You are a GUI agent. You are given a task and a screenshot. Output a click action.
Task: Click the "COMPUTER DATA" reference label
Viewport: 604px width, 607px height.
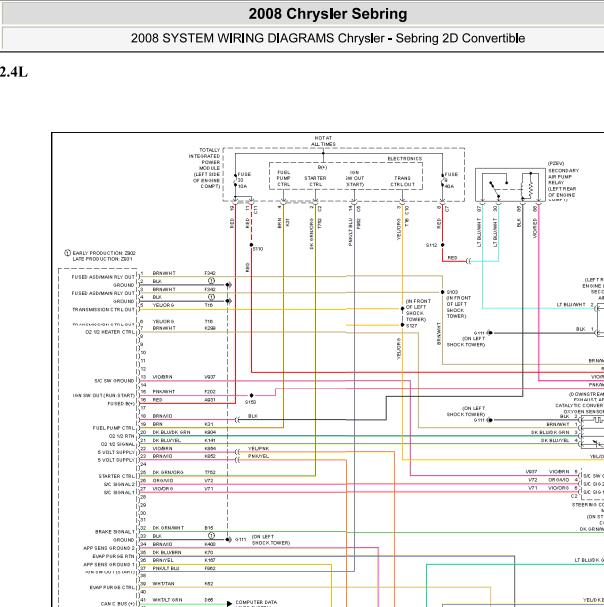(256, 602)
